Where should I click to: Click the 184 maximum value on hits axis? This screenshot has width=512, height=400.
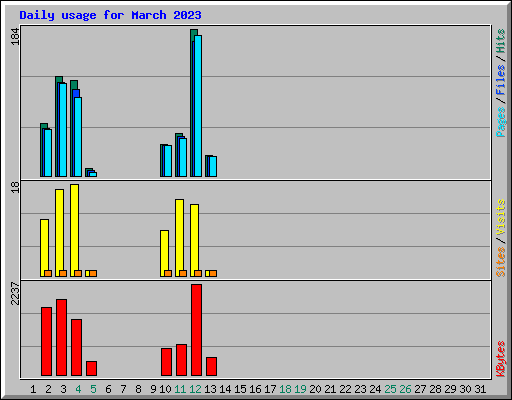coord(15,37)
